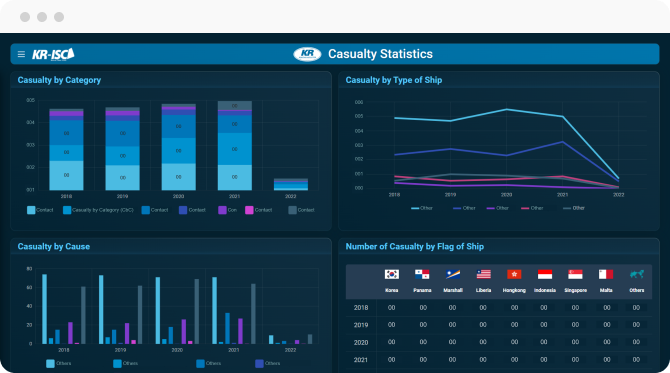Select the Indonesia flag icon
The image size is (670, 373).
pos(545,274)
